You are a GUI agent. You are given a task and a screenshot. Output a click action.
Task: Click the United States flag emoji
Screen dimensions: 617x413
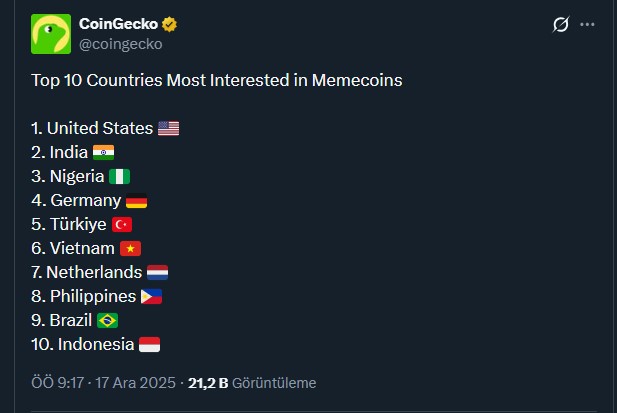168,128
